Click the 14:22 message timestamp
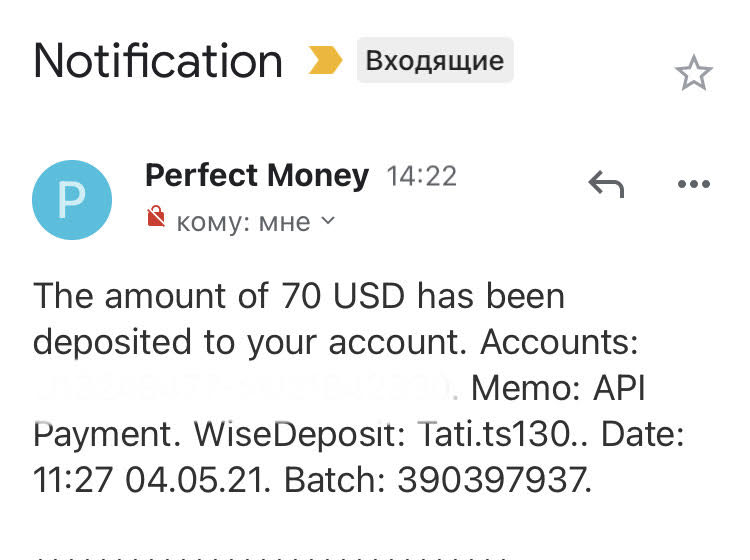The image size is (750, 560). pos(421,177)
